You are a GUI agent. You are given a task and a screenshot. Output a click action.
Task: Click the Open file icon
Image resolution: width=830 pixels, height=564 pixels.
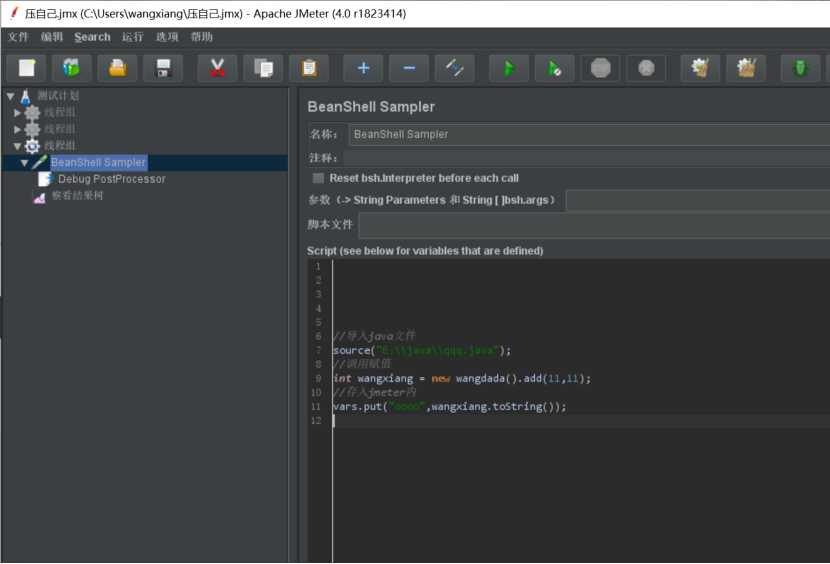pyautogui.click(x=118, y=68)
